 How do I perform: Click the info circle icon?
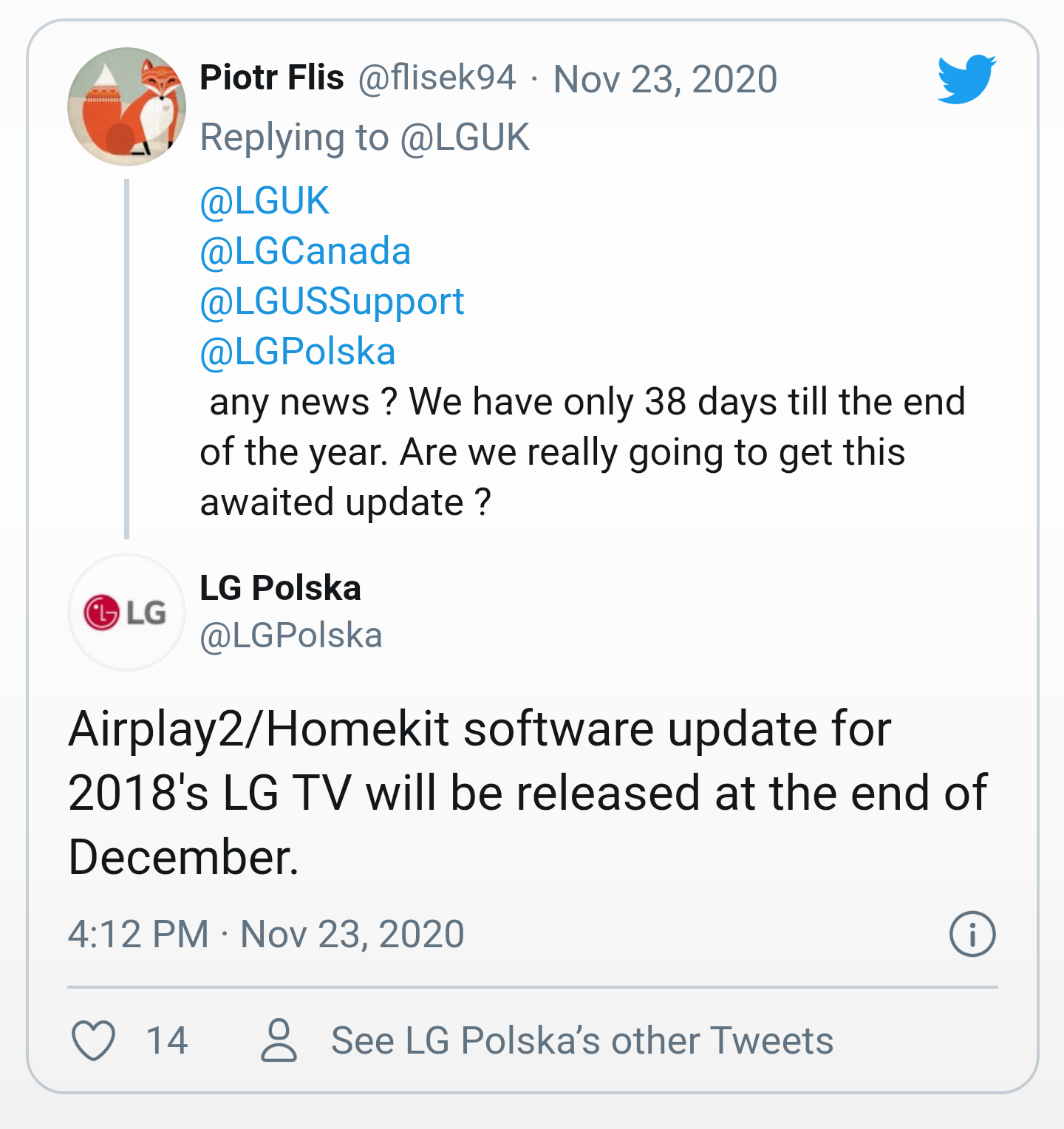click(x=972, y=934)
